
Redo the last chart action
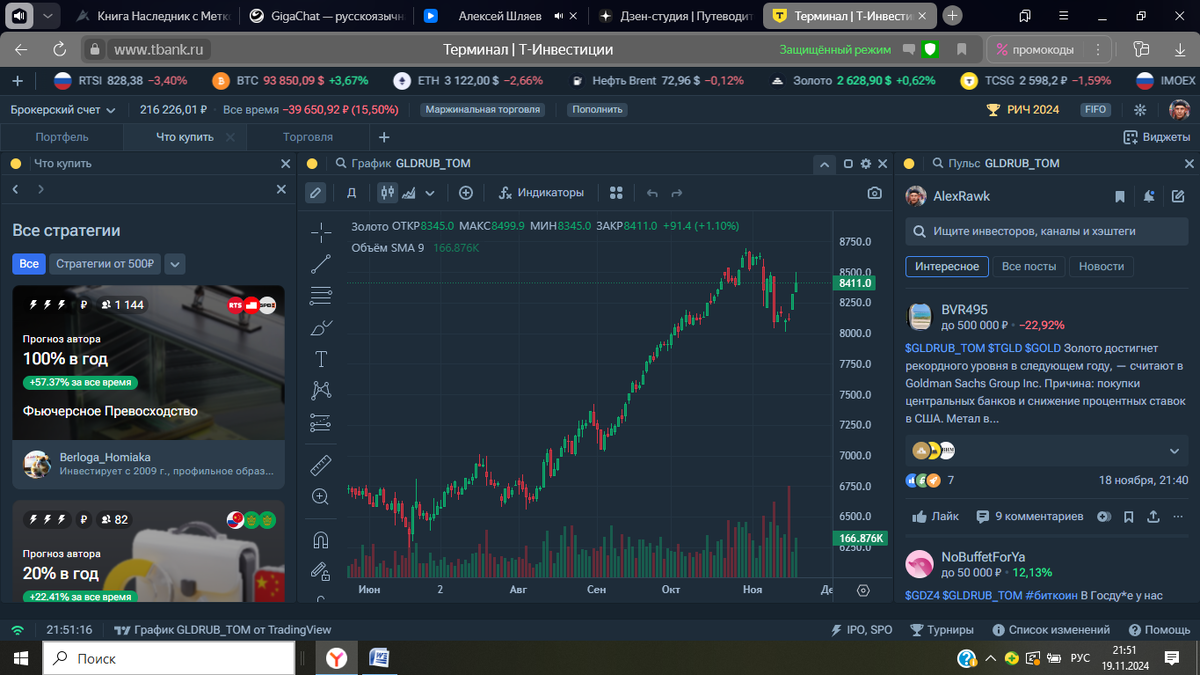(x=677, y=193)
